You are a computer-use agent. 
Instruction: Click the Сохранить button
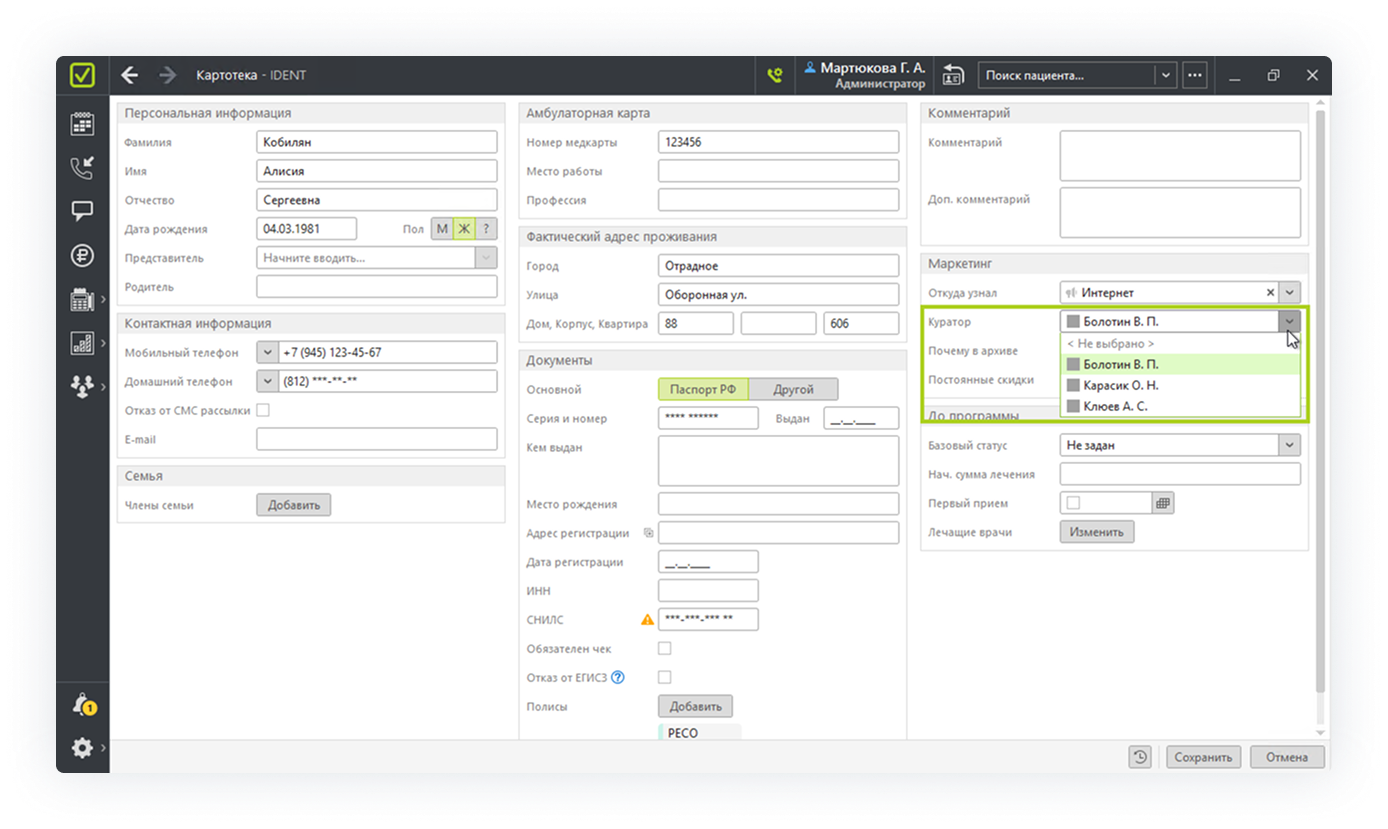1204,757
